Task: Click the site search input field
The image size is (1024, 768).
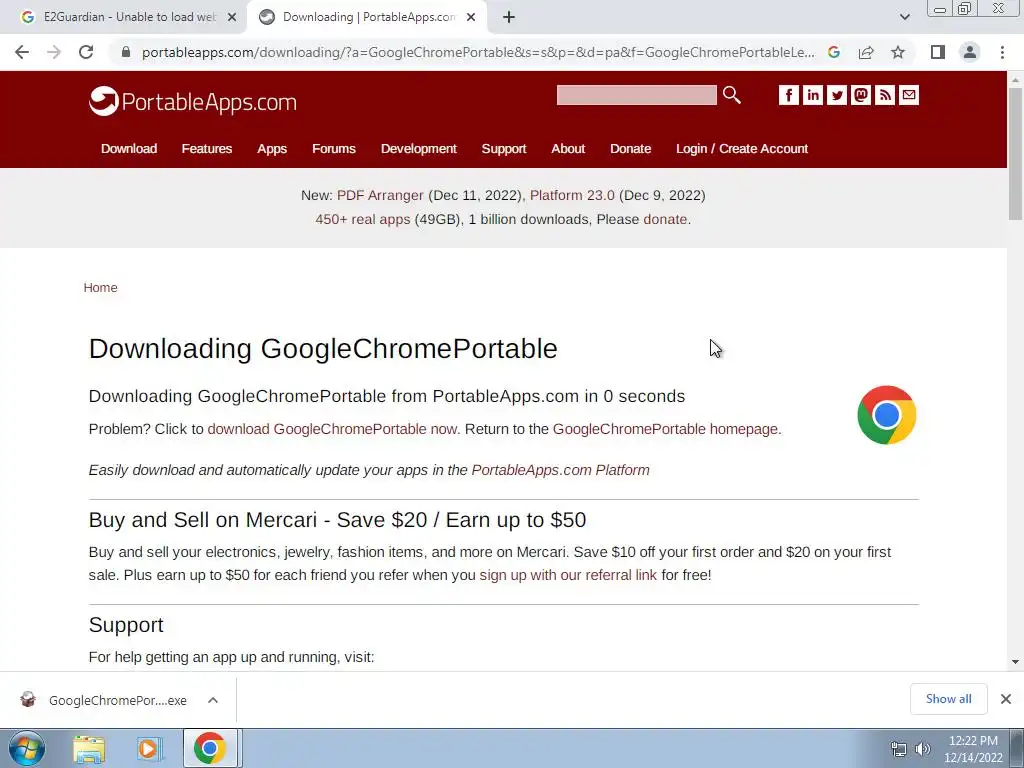Action: 636,95
